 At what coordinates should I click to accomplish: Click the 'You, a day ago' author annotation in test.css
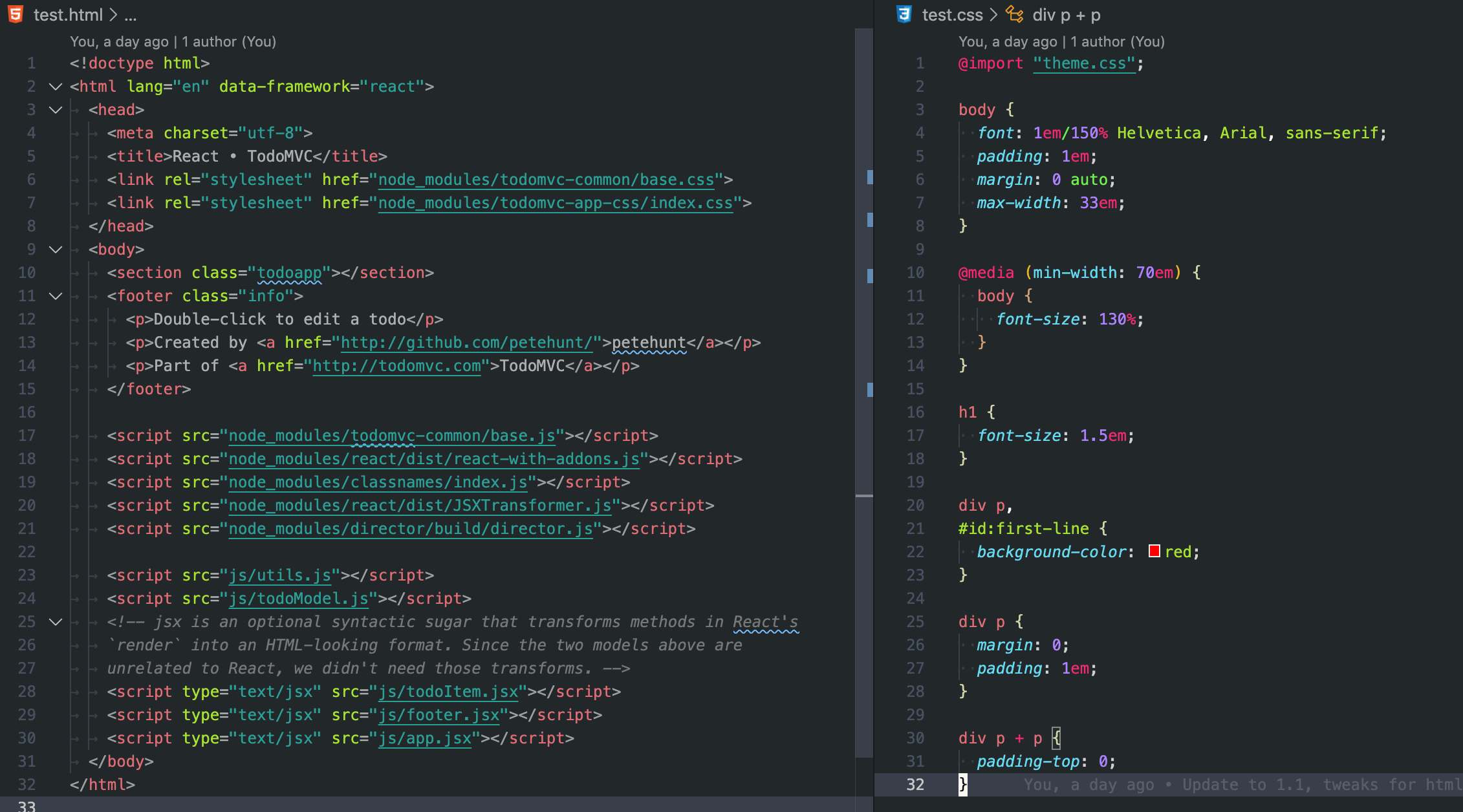click(x=1009, y=41)
